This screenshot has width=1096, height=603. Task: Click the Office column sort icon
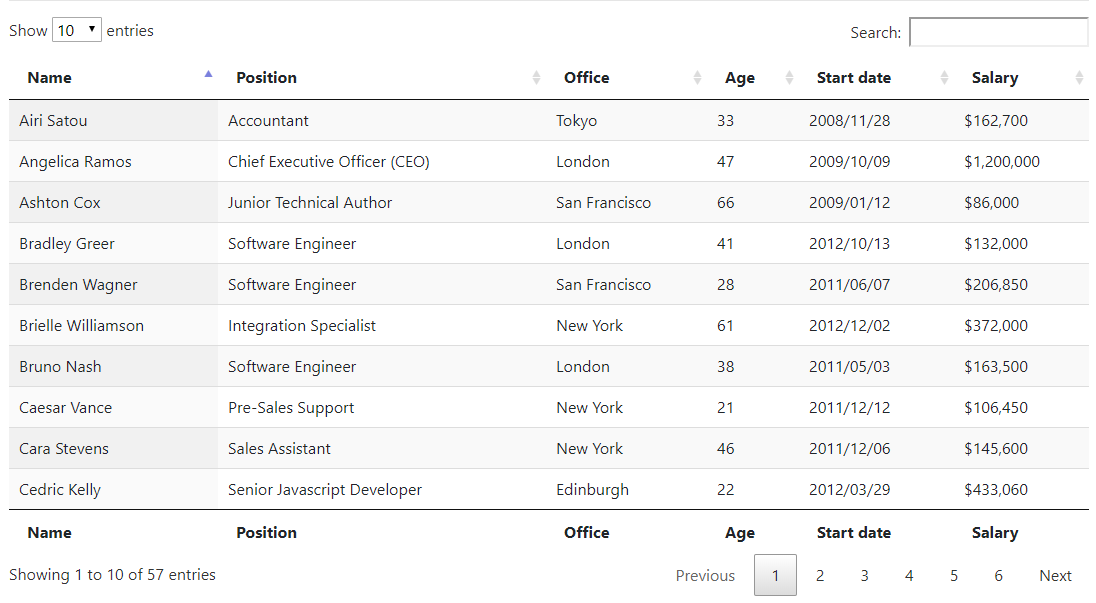point(697,78)
